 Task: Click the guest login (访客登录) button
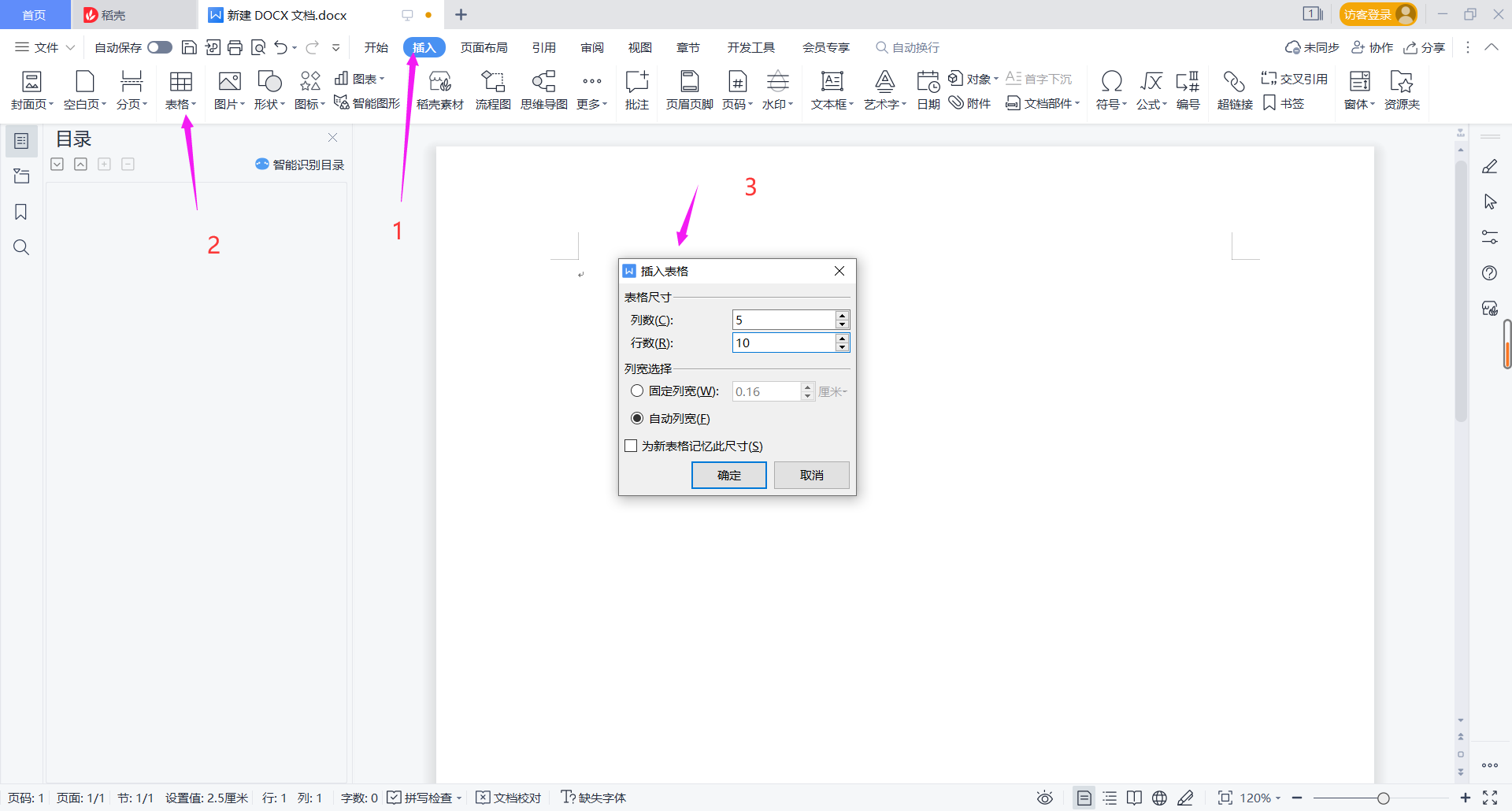1377,14
